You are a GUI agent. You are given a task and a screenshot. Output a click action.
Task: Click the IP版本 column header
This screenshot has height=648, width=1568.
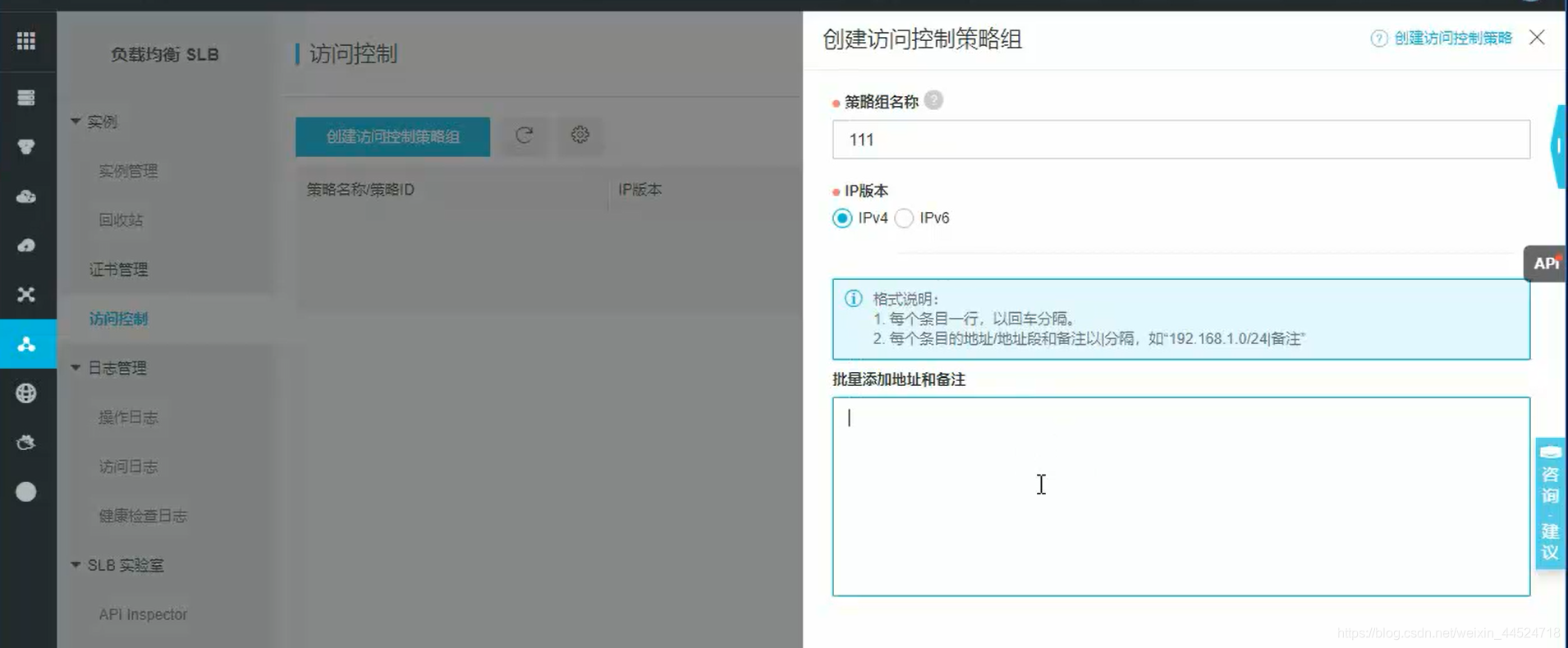point(640,190)
